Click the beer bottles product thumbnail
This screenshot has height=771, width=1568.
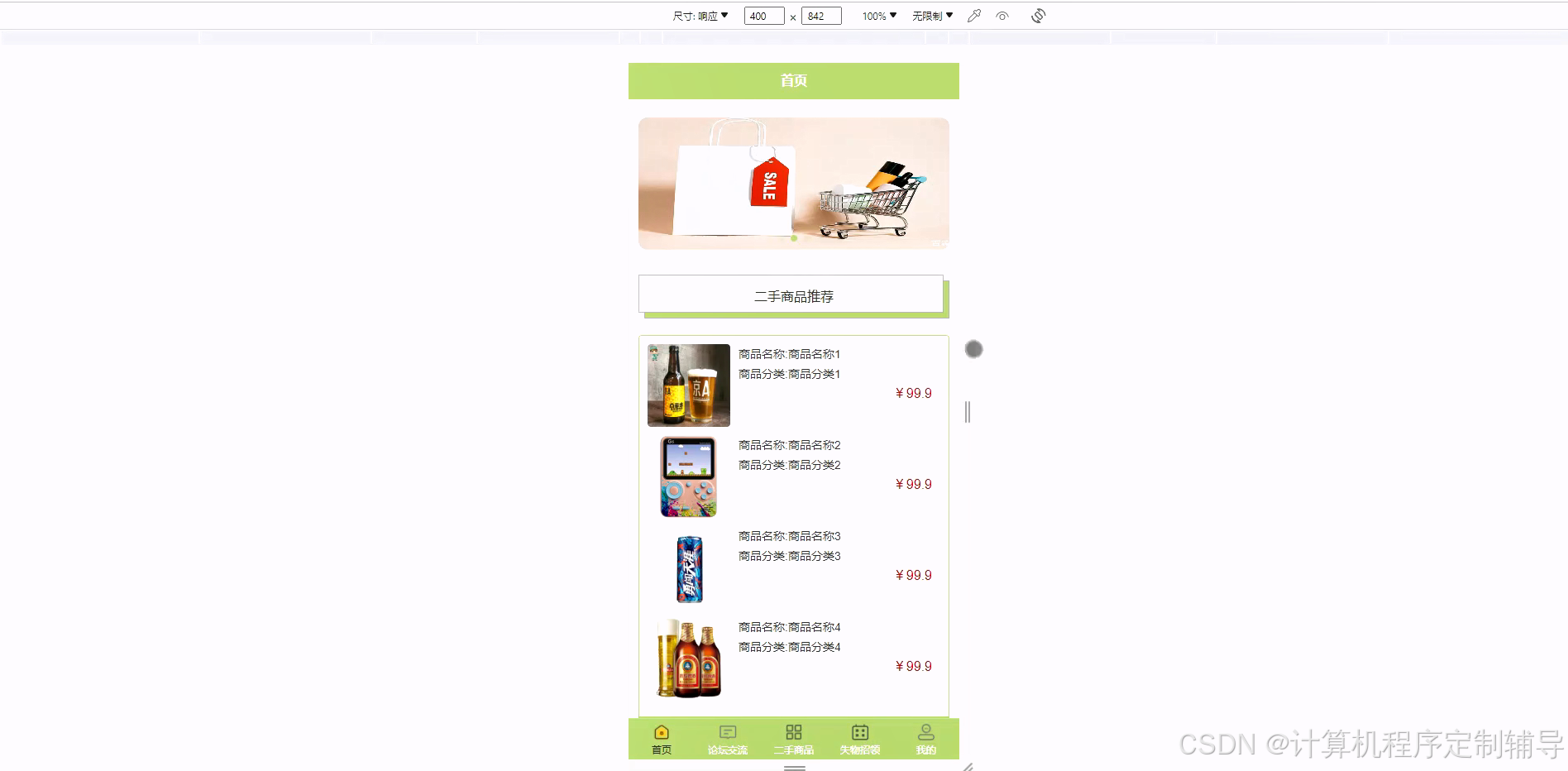688,658
